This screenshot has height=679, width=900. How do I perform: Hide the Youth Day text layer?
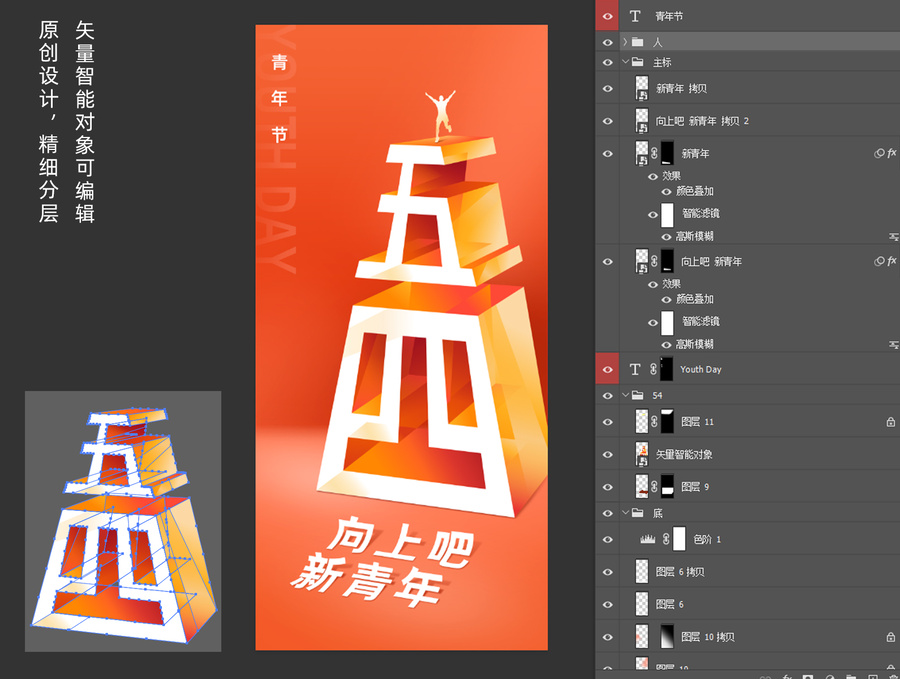click(x=607, y=369)
